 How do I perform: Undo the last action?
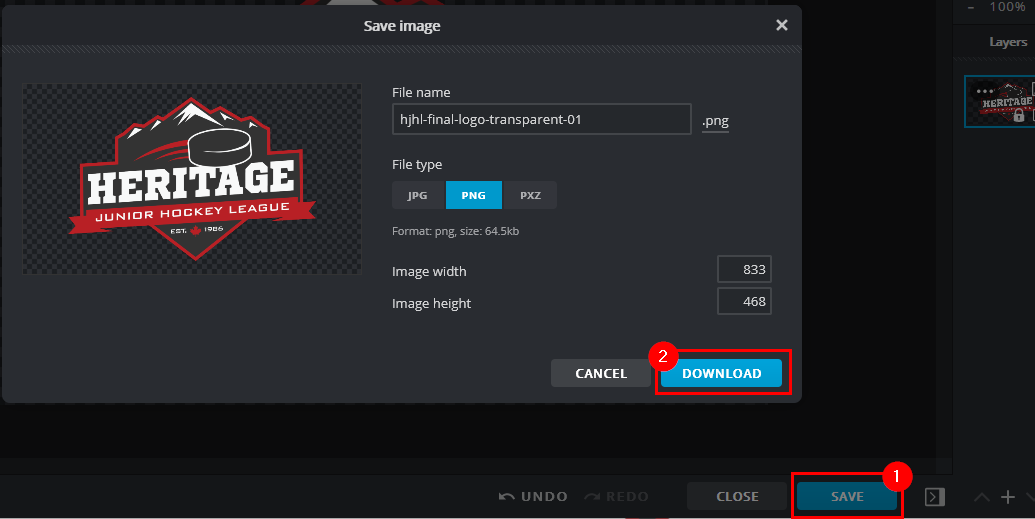533,497
